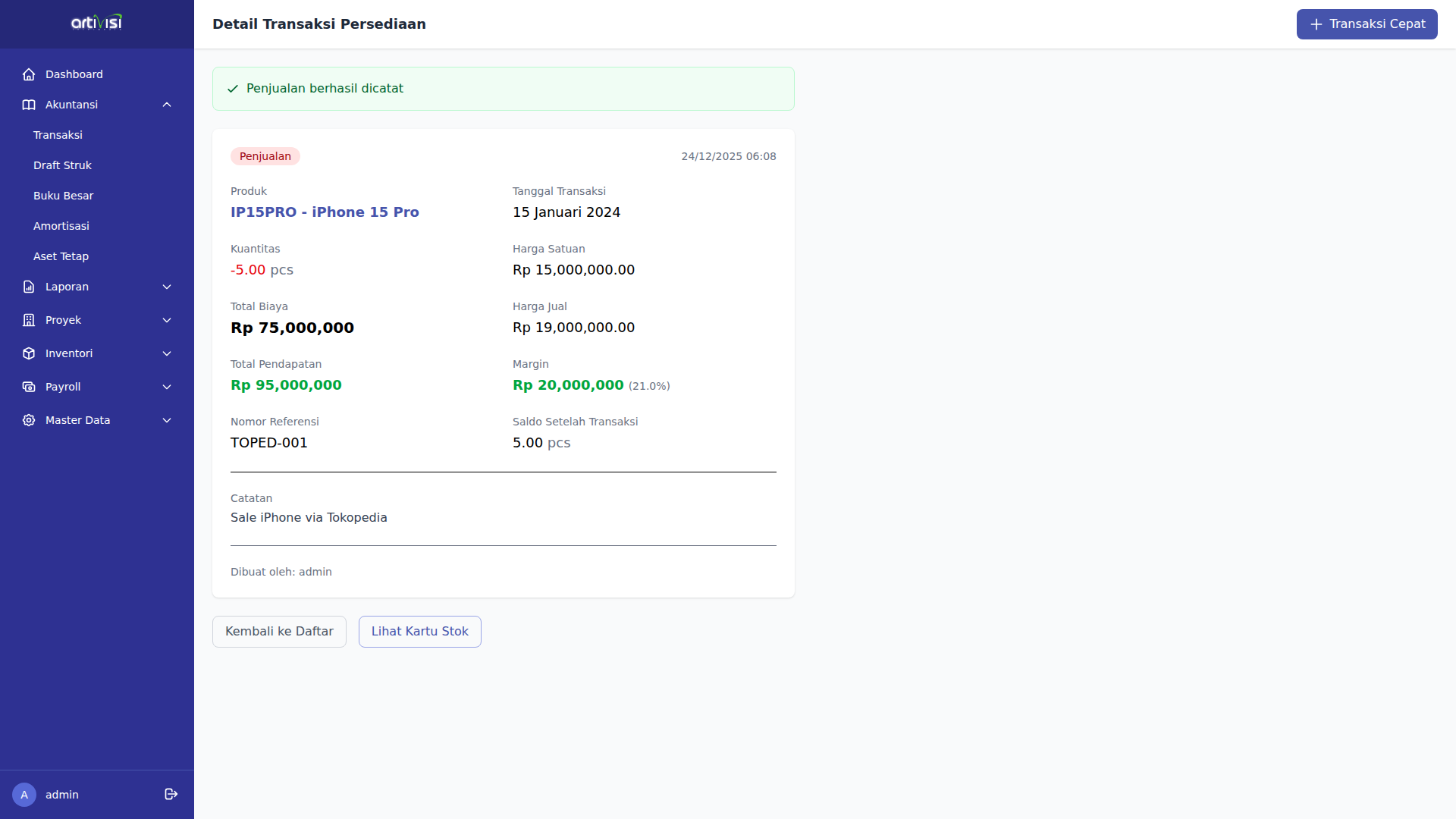Expand the Inventori menu chevron
This screenshot has height=819, width=1456.
167,353
